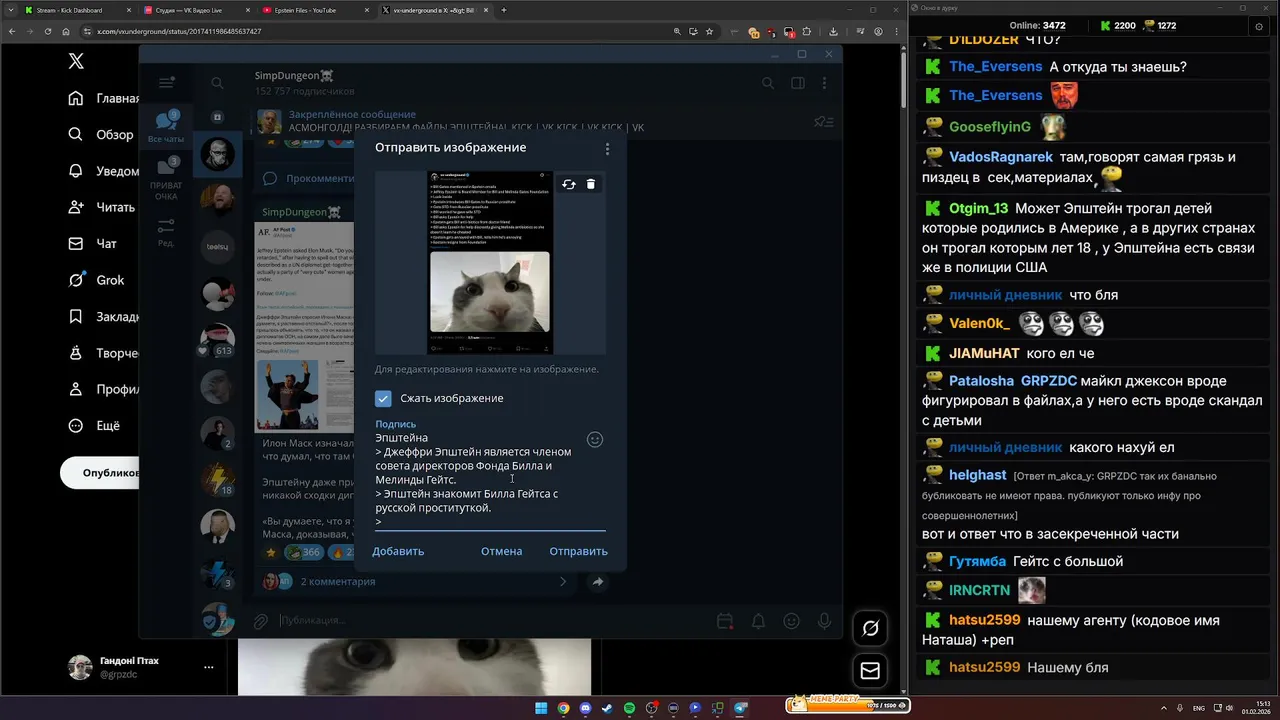Image resolution: width=1280 pixels, height=720 pixels.
Task: Open a new browser tab with the plus
Action: (x=504, y=10)
